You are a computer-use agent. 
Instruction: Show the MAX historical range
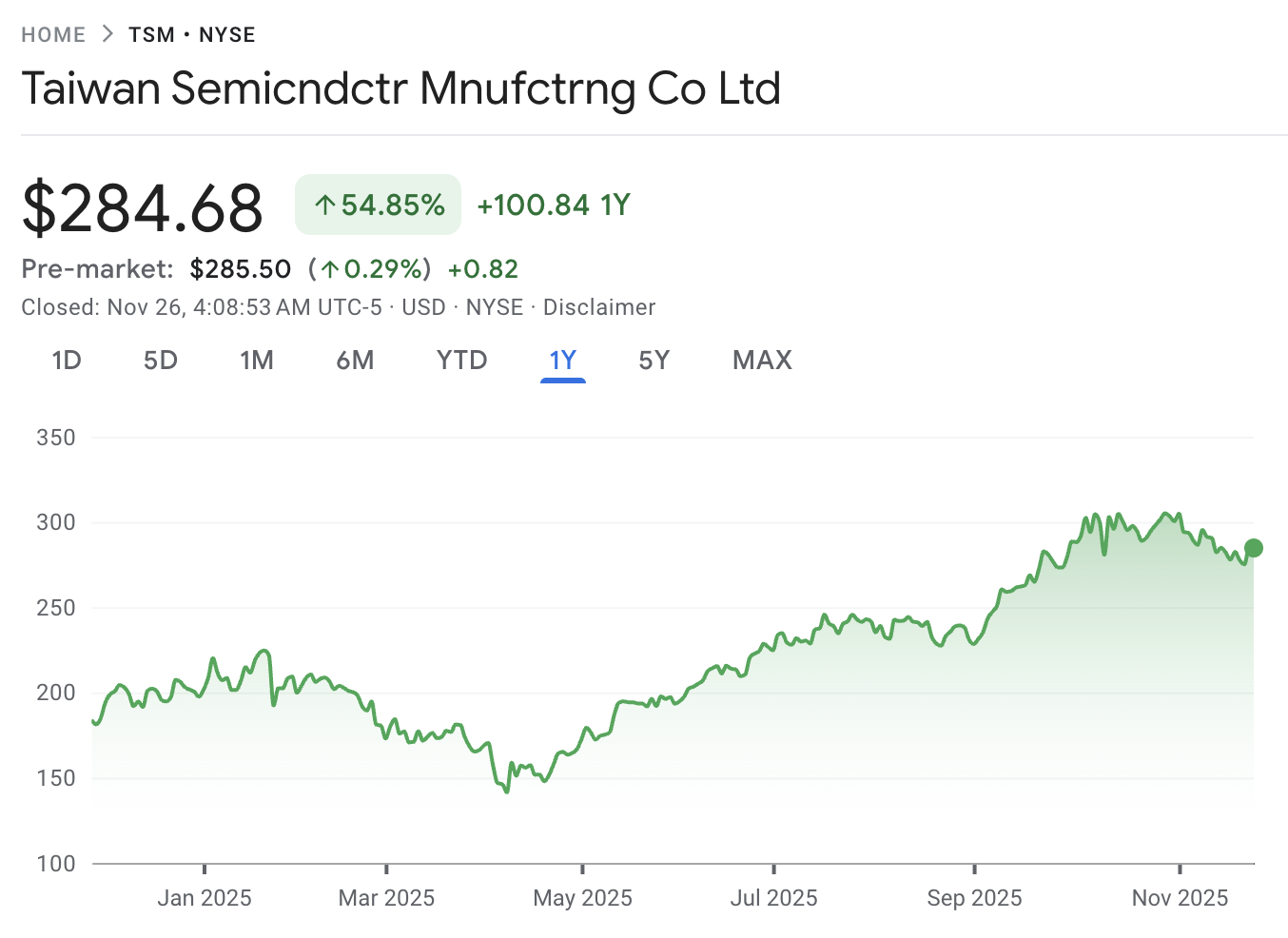pyautogui.click(x=761, y=361)
